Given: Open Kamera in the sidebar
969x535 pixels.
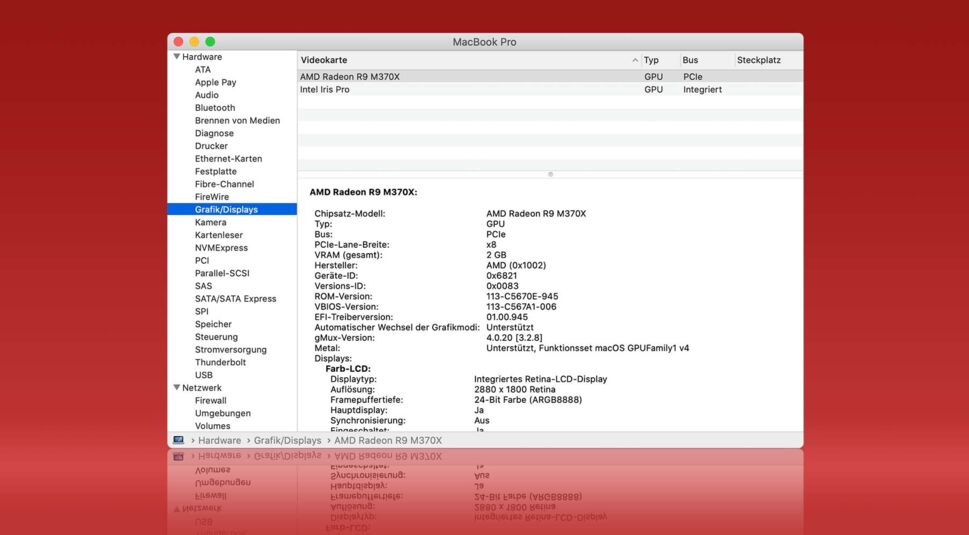Looking at the screenshot, I should click(x=210, y=222).
